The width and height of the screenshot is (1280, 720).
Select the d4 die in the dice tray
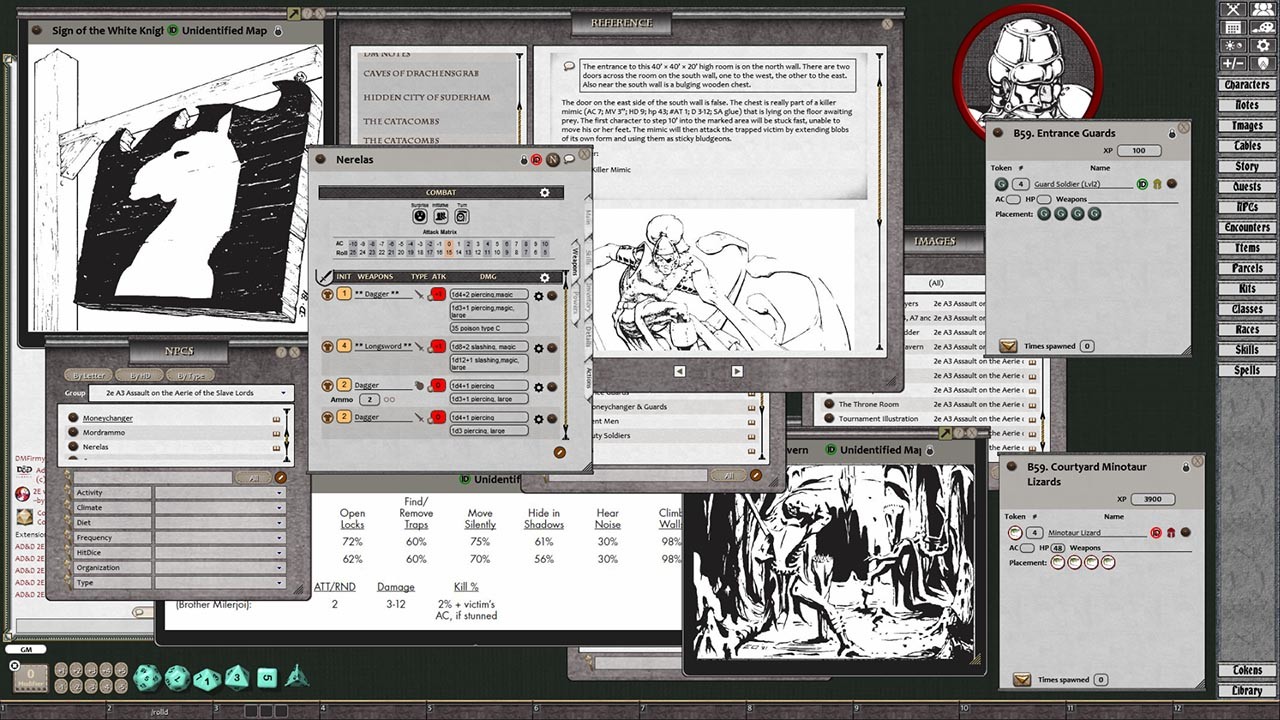[295, 679]
